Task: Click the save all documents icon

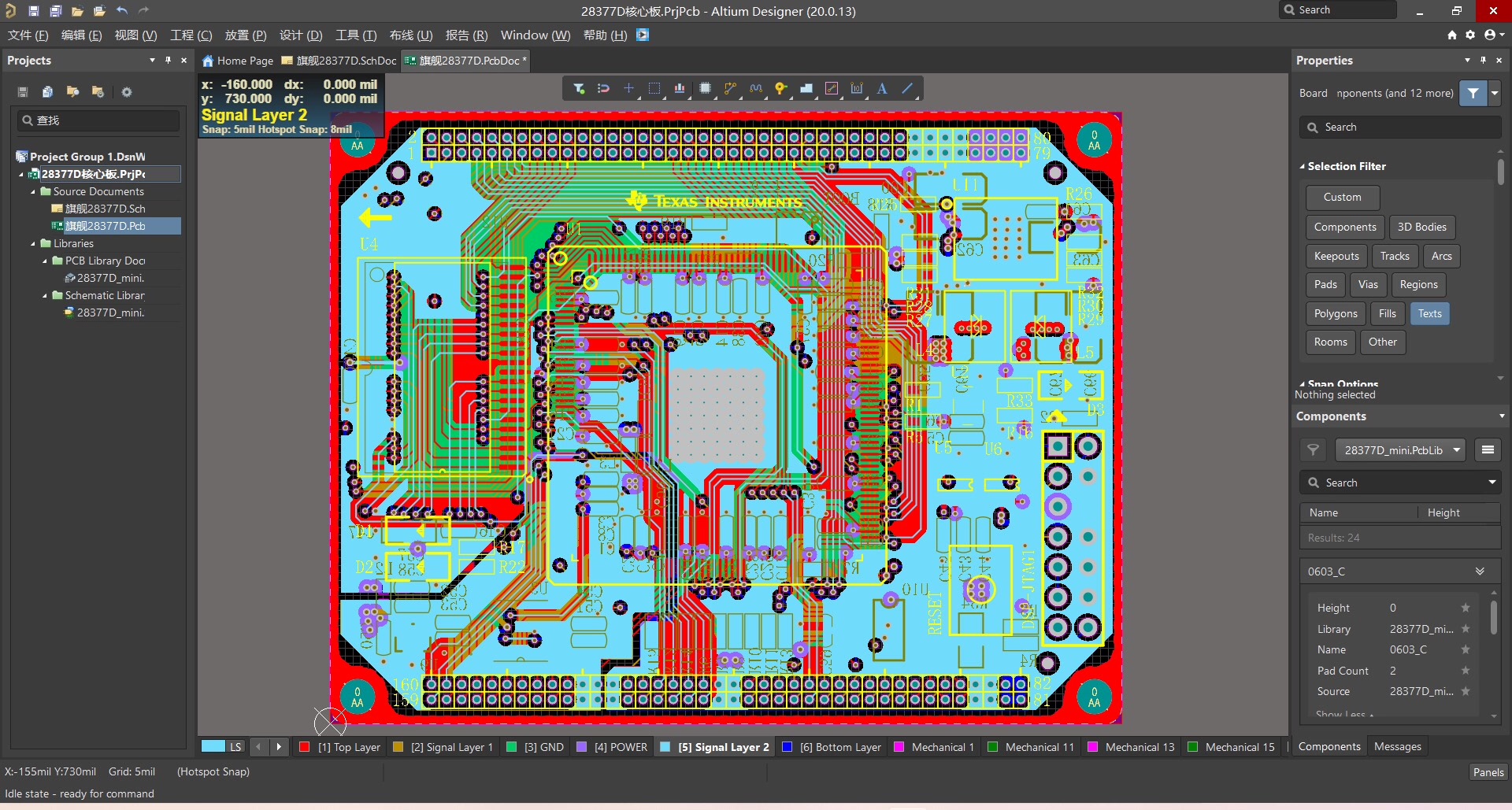Action: 55,11
